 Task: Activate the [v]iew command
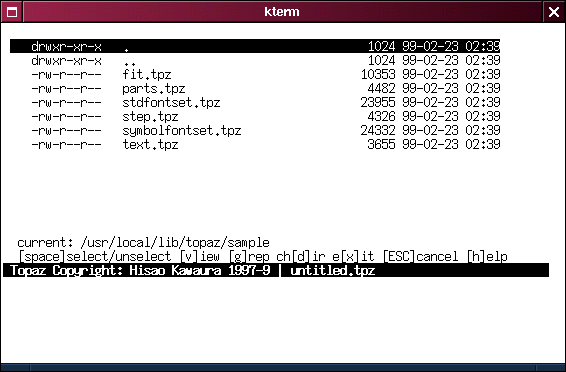(200, 257)
